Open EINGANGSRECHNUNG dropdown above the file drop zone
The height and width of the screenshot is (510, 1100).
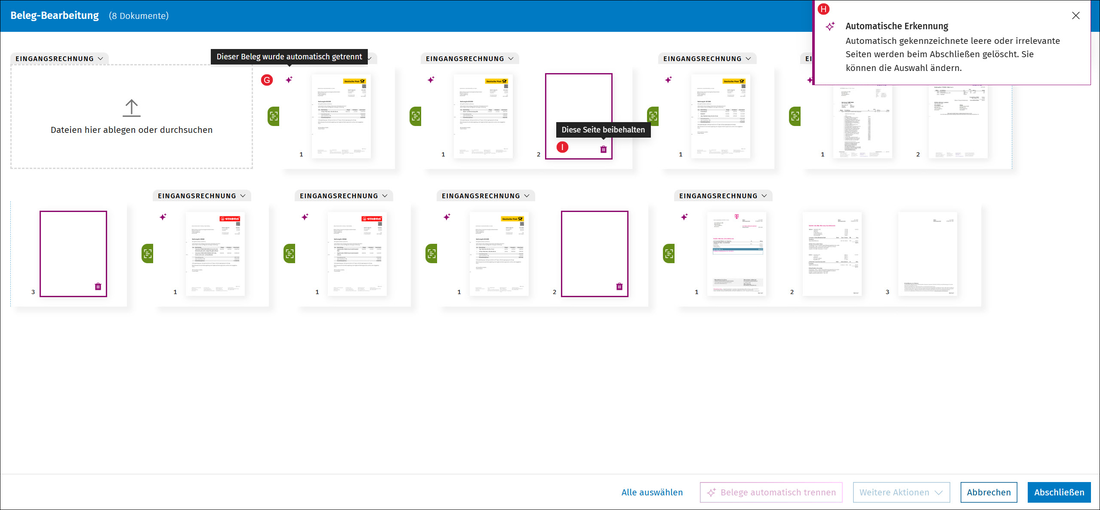click(60, 58)
